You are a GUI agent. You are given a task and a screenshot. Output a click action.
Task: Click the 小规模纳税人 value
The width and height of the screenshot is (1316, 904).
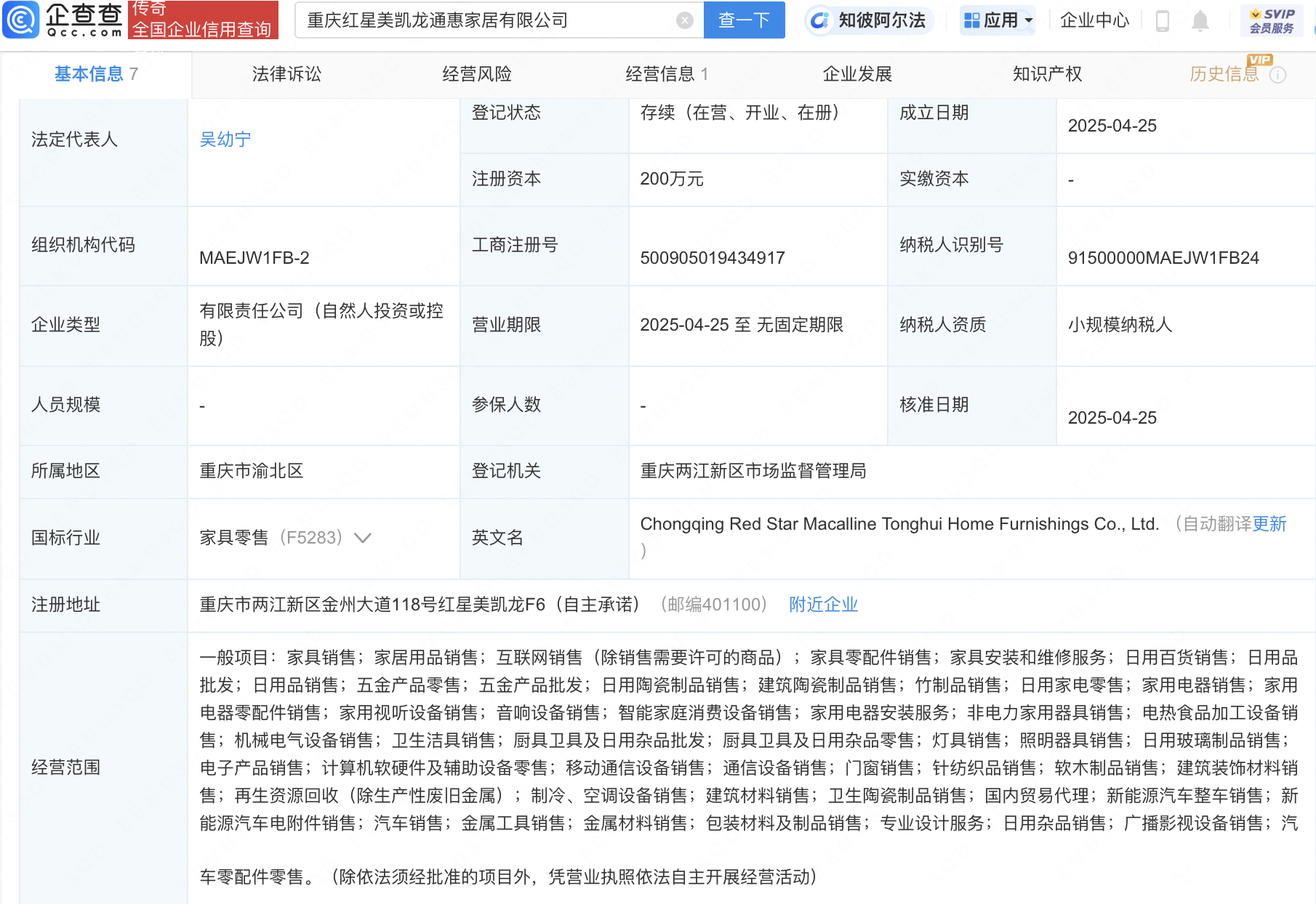[x=1120, y=325]
